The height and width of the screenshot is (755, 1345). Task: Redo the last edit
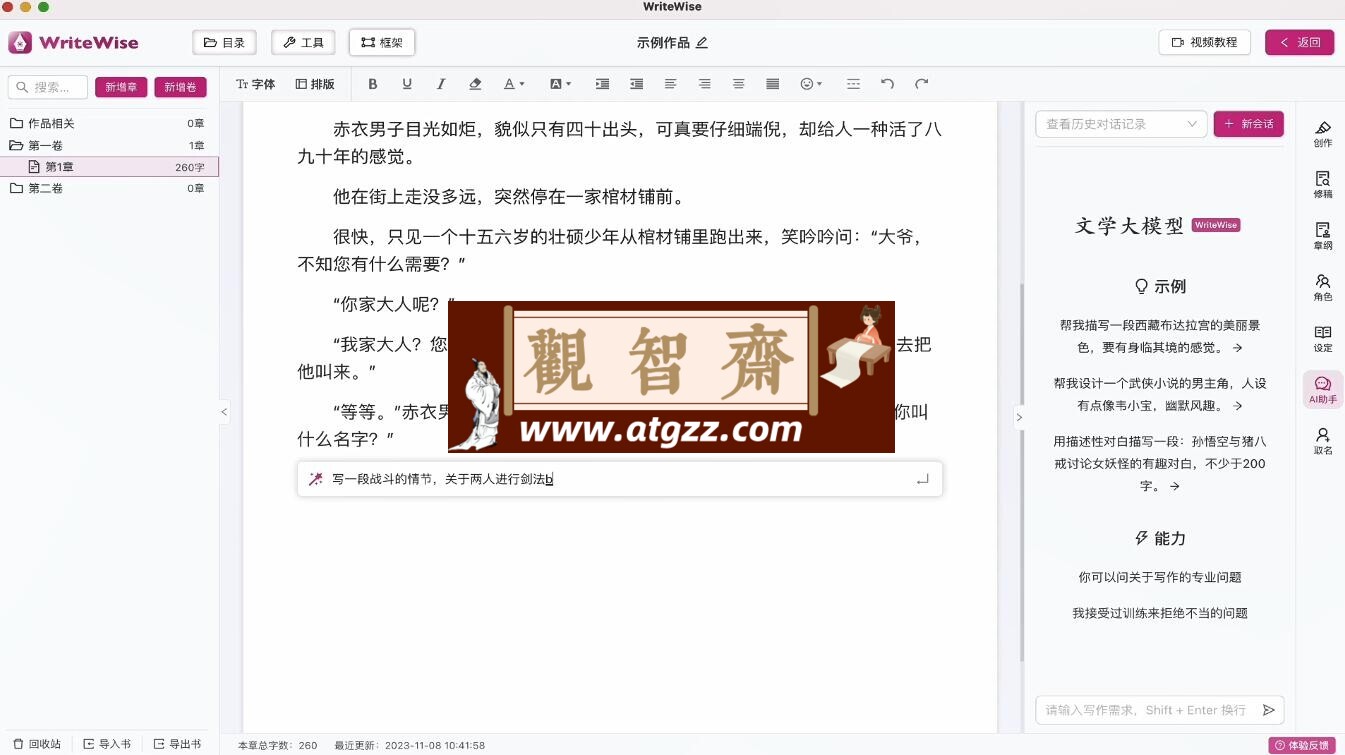point(921,84)
